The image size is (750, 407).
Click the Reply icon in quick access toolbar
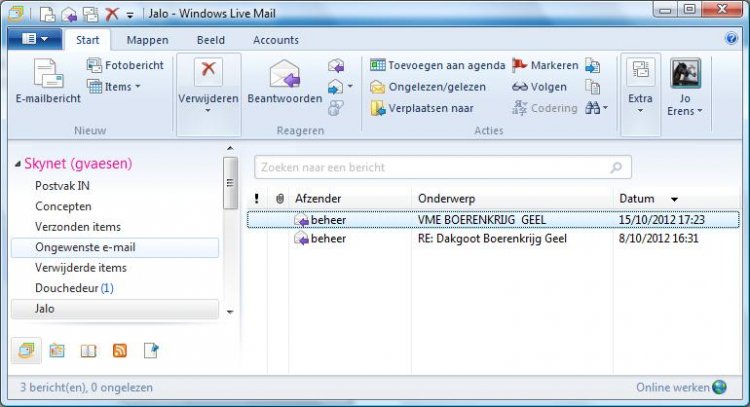pyautogui.click(x=69, y=14)
